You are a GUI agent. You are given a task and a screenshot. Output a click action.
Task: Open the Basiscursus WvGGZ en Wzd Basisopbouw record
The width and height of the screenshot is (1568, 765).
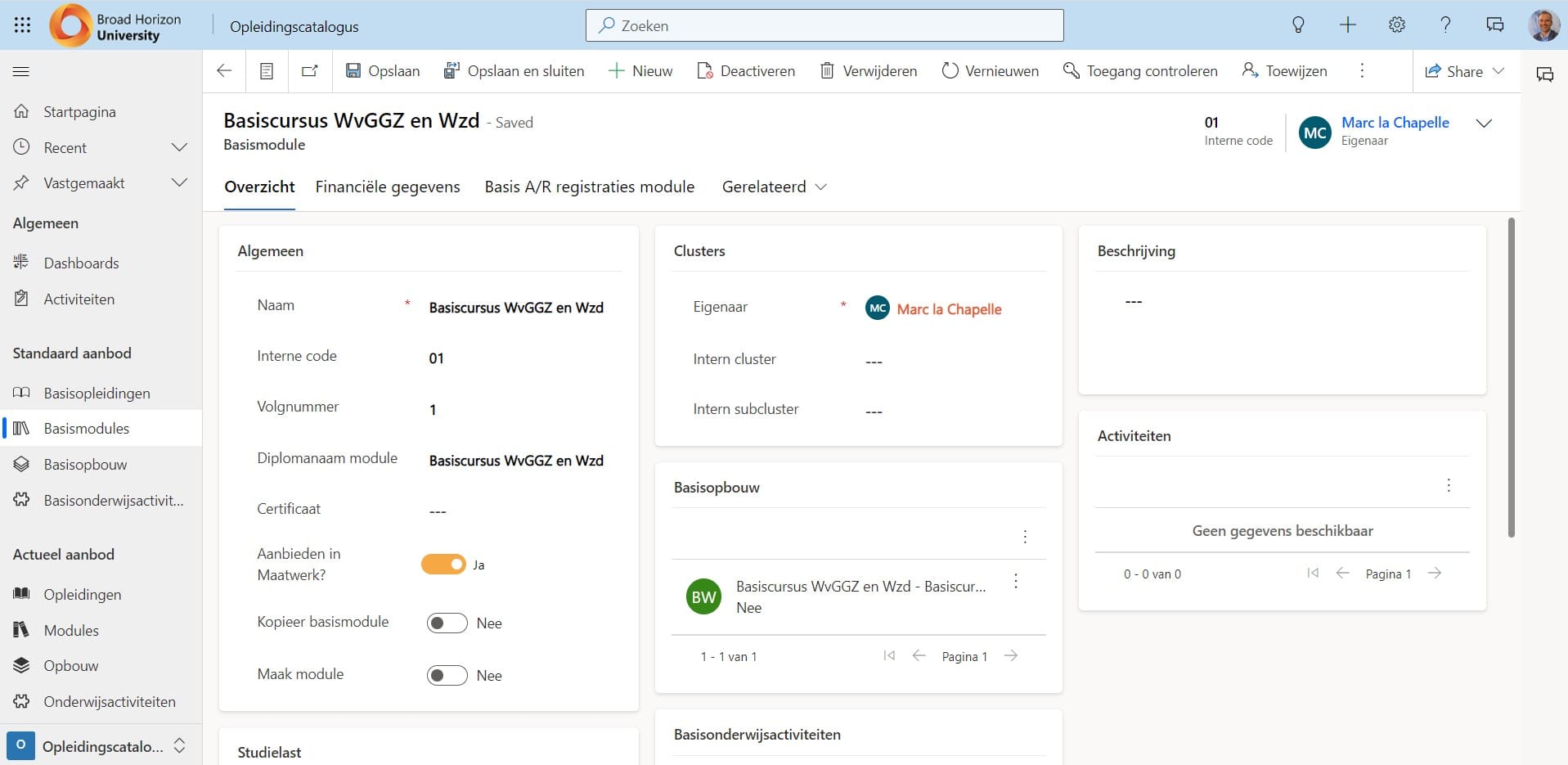tap(860, 587)
